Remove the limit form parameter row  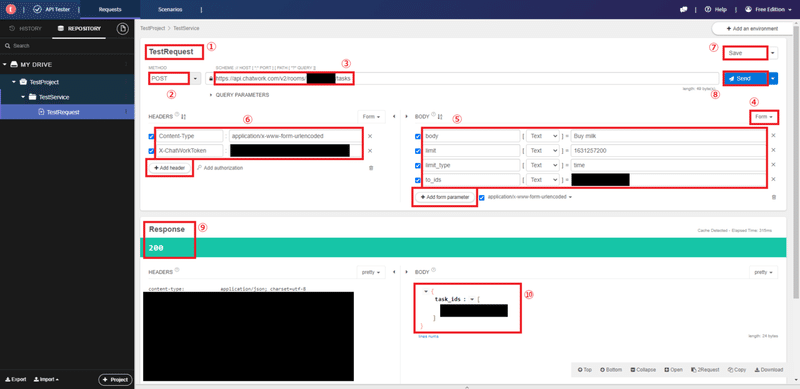click(773, 150)
